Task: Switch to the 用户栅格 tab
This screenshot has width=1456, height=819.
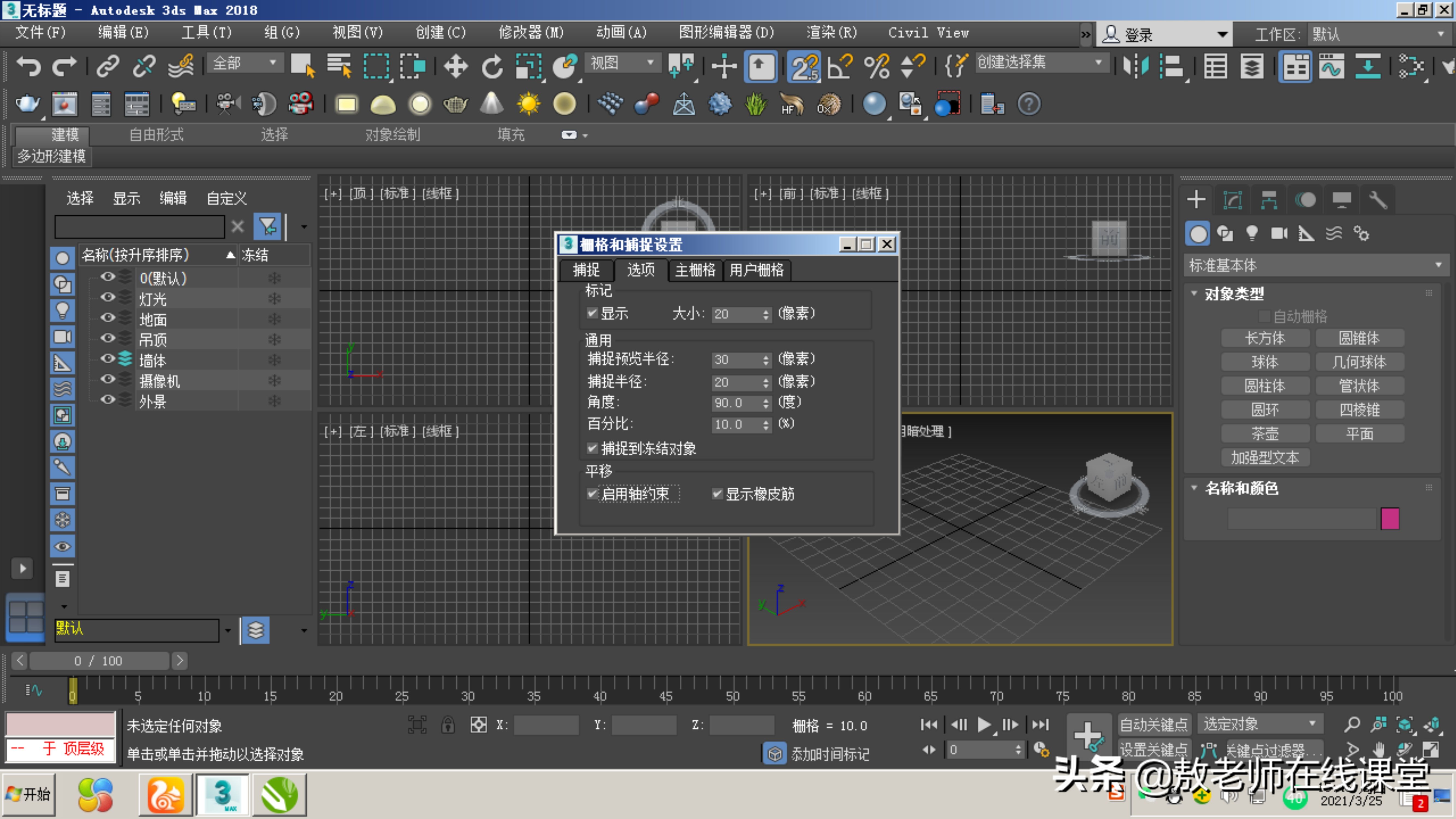Action: [x=756, y=270]
